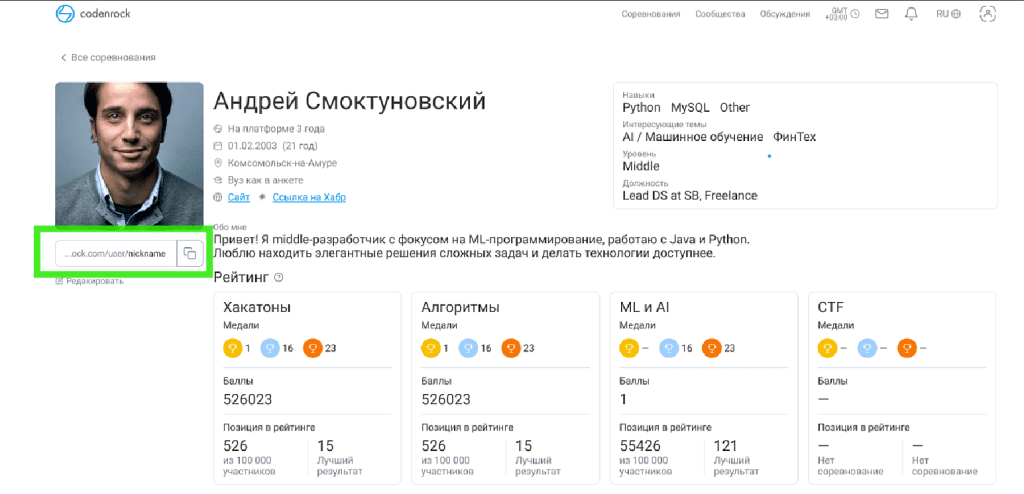Screen dimensions: 1024x494
Task: Click the profile URL field ending in user/nickname
Action: (x=116, y=254)
